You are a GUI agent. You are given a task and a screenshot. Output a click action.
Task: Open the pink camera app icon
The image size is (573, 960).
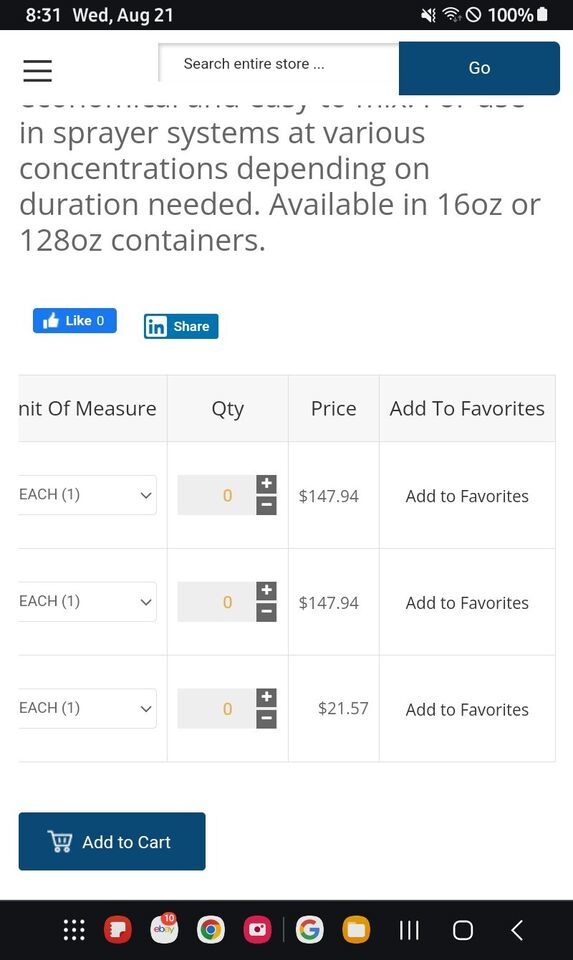tap(258, 930)
